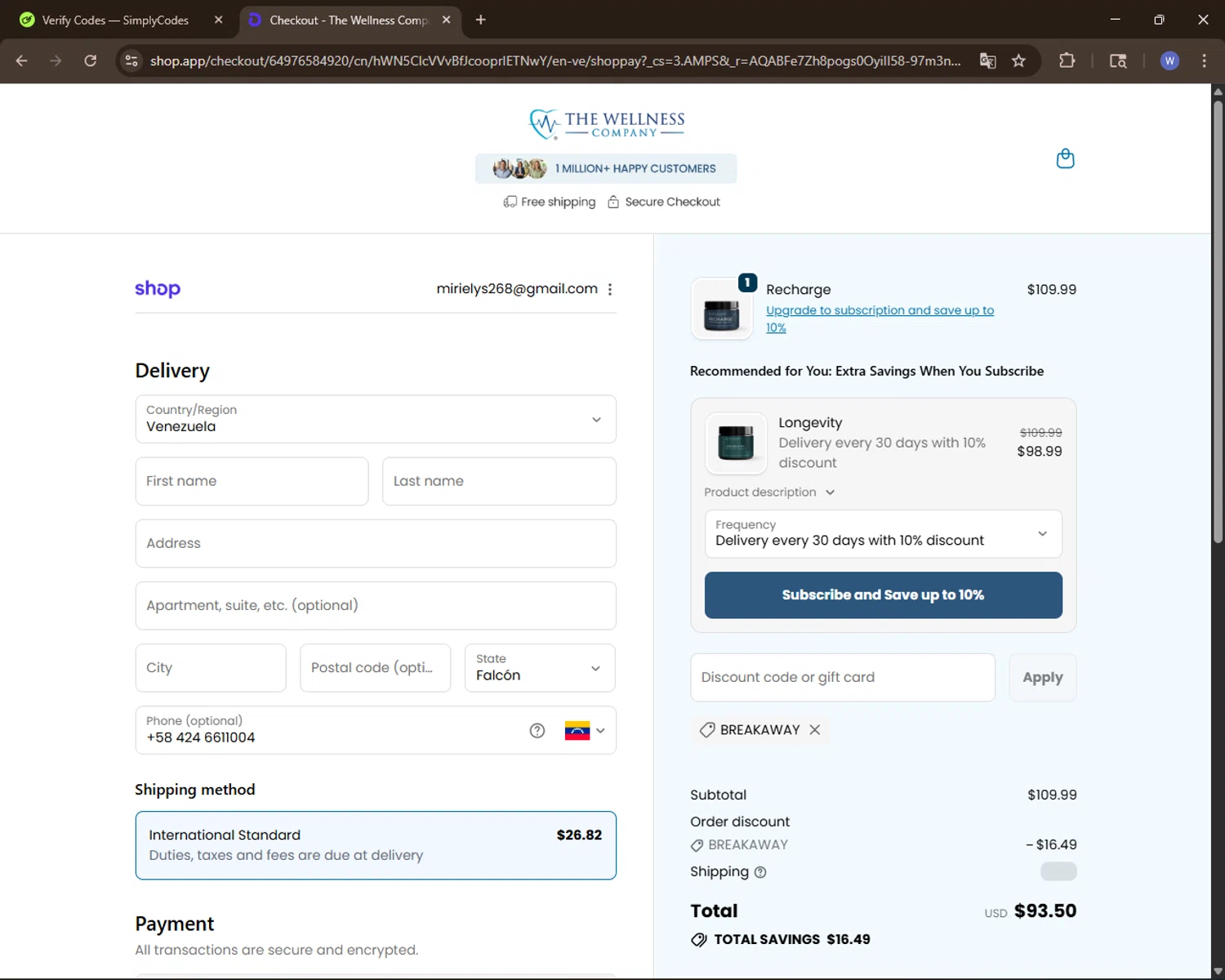Image resolution: width=1225 pixels, height=980 pixels.
Task: Minimize the browser window
Action: point(1115,20)
